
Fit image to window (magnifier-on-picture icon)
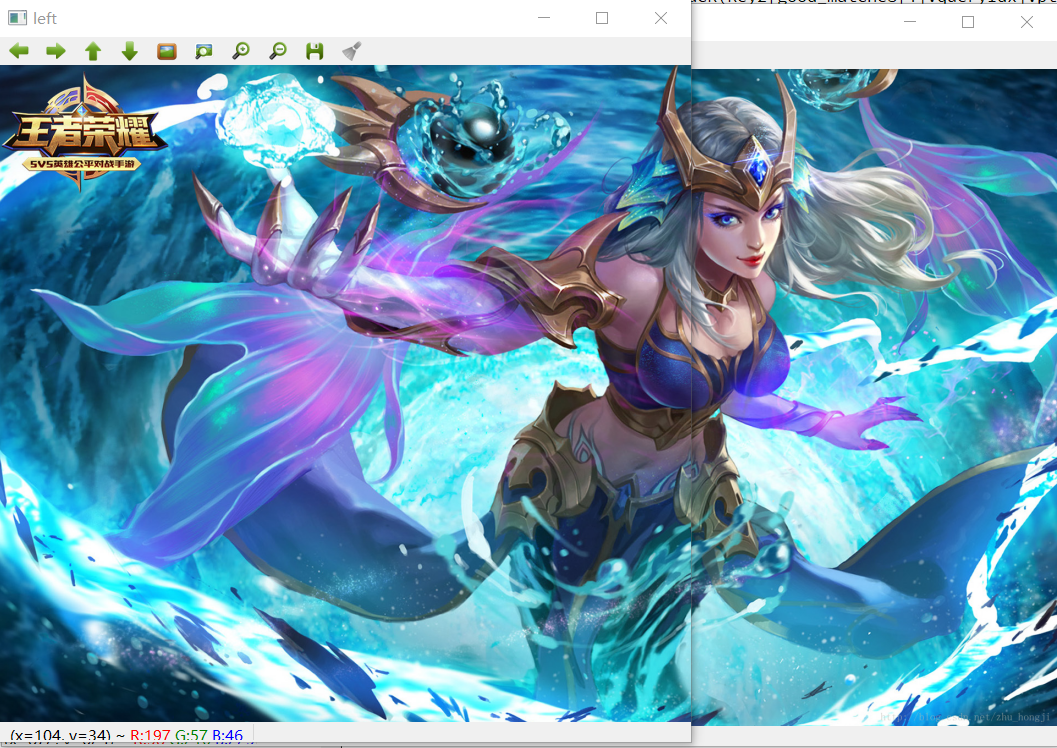(x=204, y=51)
